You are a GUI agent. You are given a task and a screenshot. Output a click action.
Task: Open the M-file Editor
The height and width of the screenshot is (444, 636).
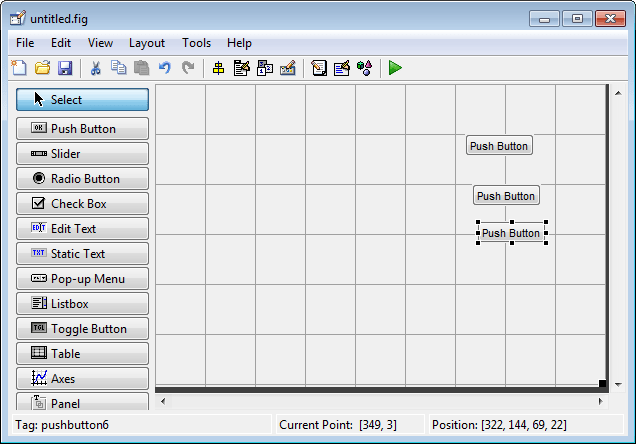(319, 68)
